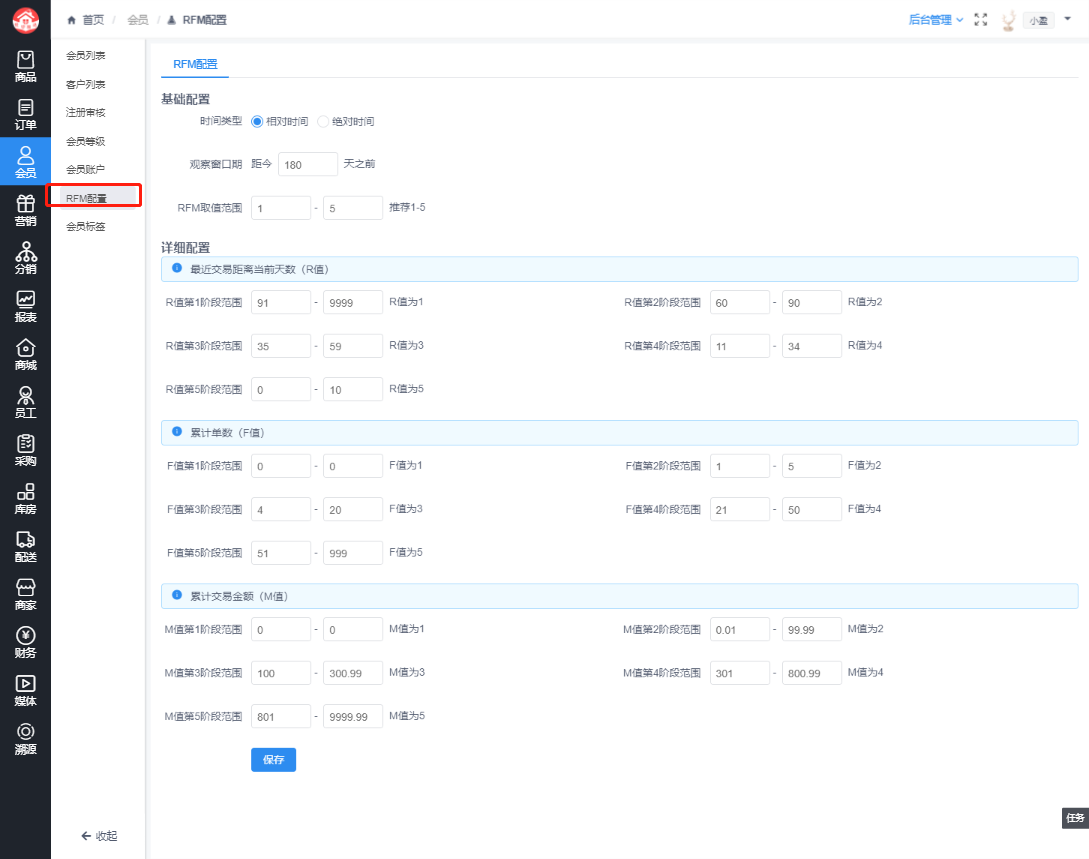Click info icon beside 累计单数（F值）

[x=177, y=432]
